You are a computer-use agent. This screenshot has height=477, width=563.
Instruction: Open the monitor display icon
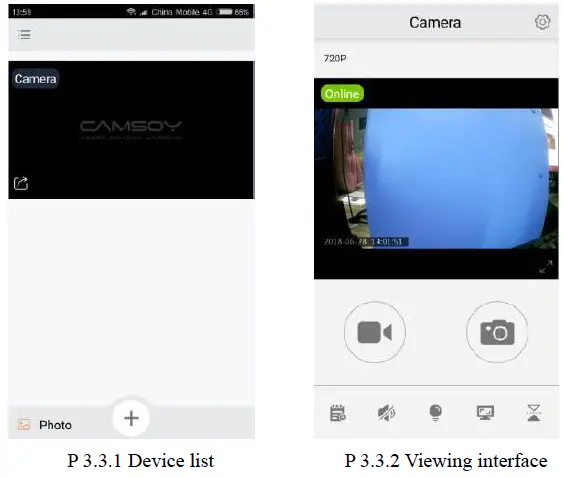(485, 413)
